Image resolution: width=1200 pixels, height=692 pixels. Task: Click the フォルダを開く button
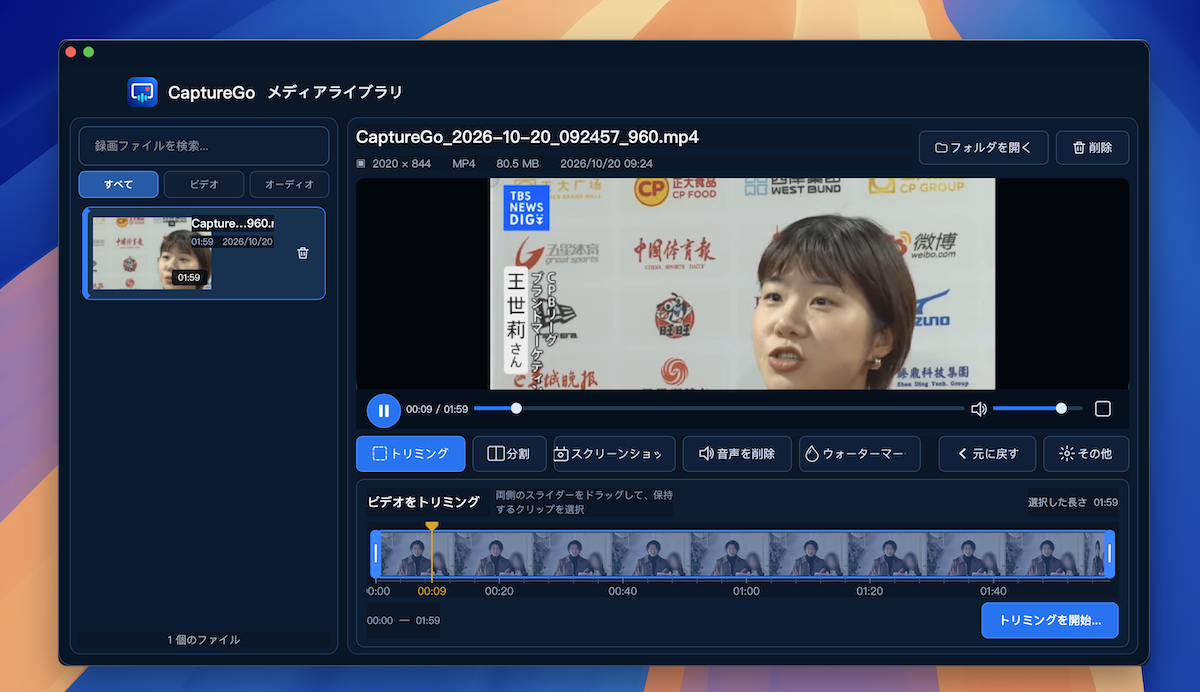click(983, 148)
